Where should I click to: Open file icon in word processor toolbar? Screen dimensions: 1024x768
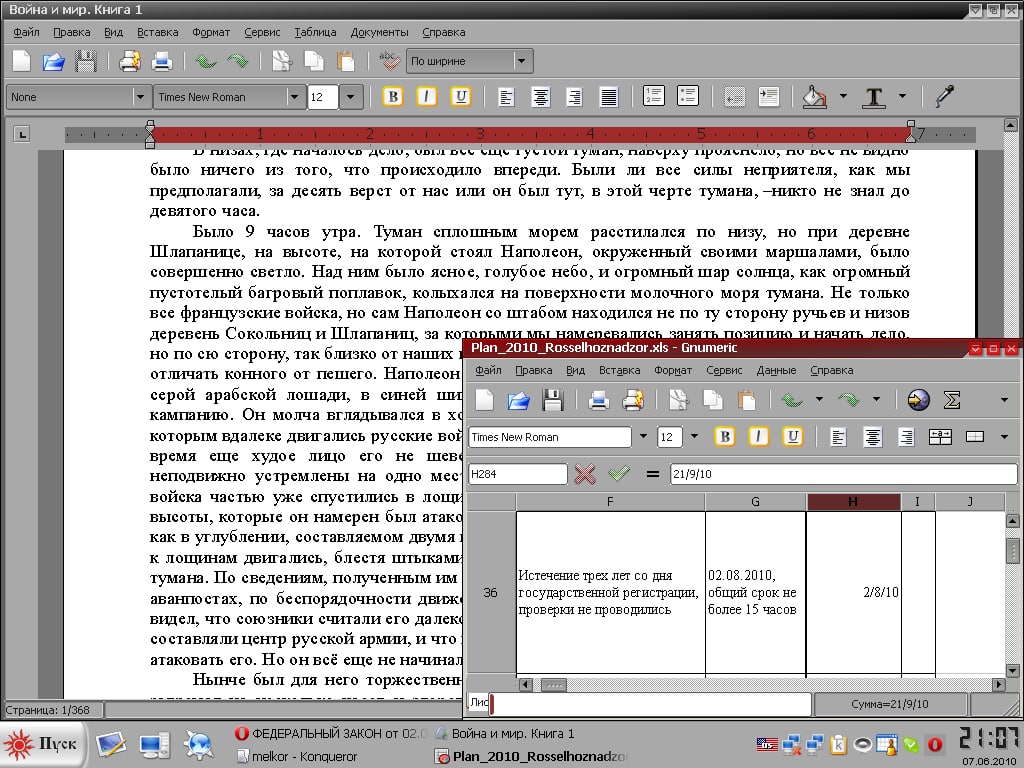[x=54, y=61]
